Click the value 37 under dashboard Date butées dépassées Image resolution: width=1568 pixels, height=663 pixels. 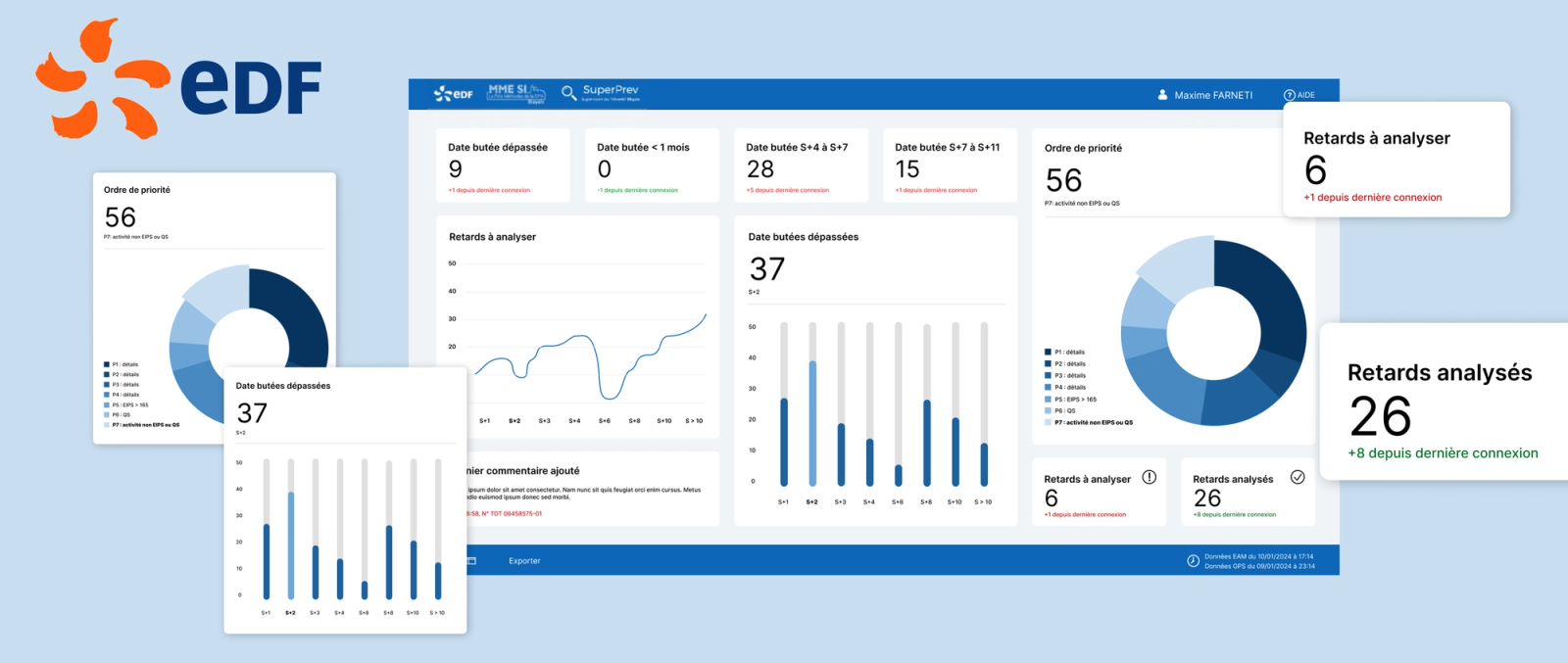(766, 268)
